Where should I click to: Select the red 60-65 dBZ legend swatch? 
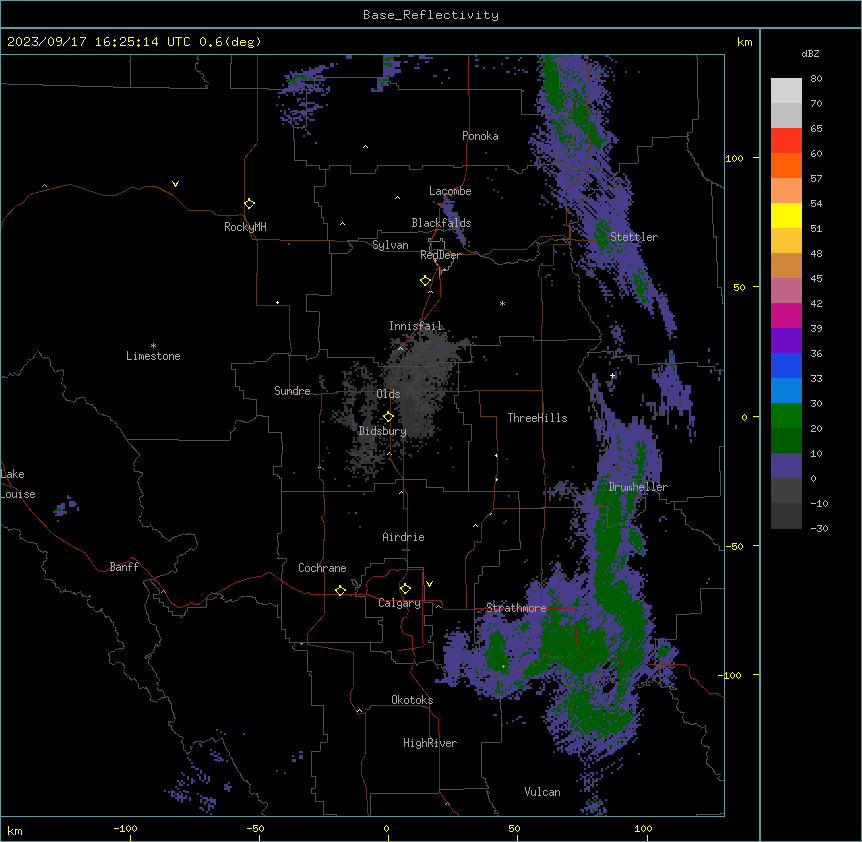point(786,140)
